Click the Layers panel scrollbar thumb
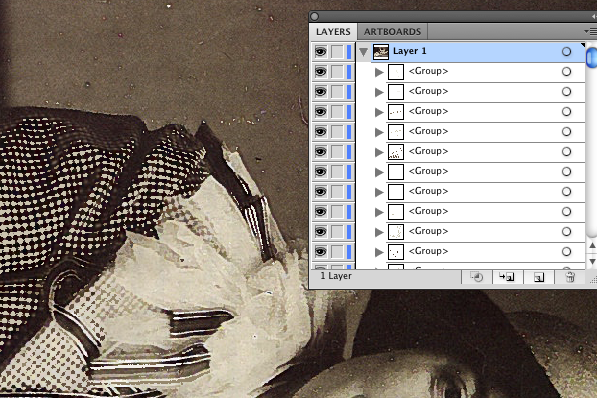Screen dimensions: 597x398 pos(592,58)
